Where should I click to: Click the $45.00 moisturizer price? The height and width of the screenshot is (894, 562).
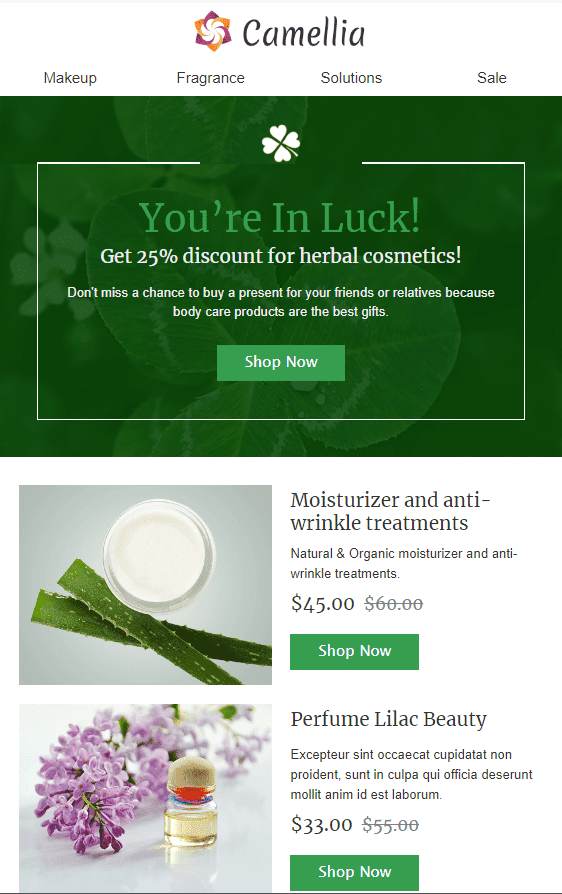coord(323,603)
